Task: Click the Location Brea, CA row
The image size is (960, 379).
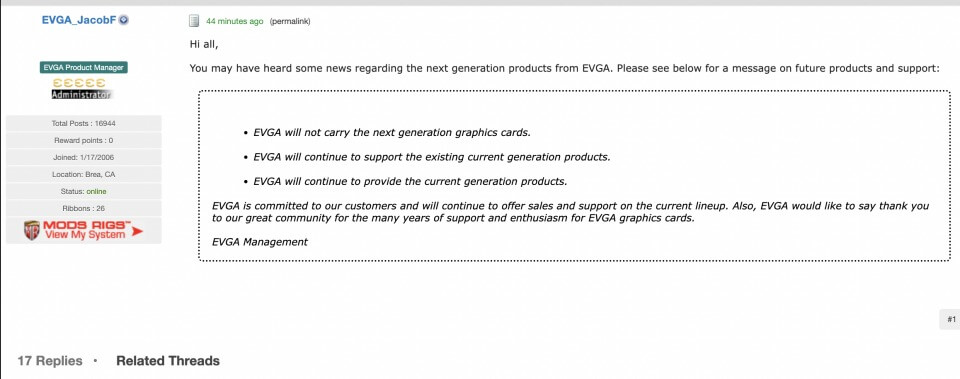Action: click(84, 174)
